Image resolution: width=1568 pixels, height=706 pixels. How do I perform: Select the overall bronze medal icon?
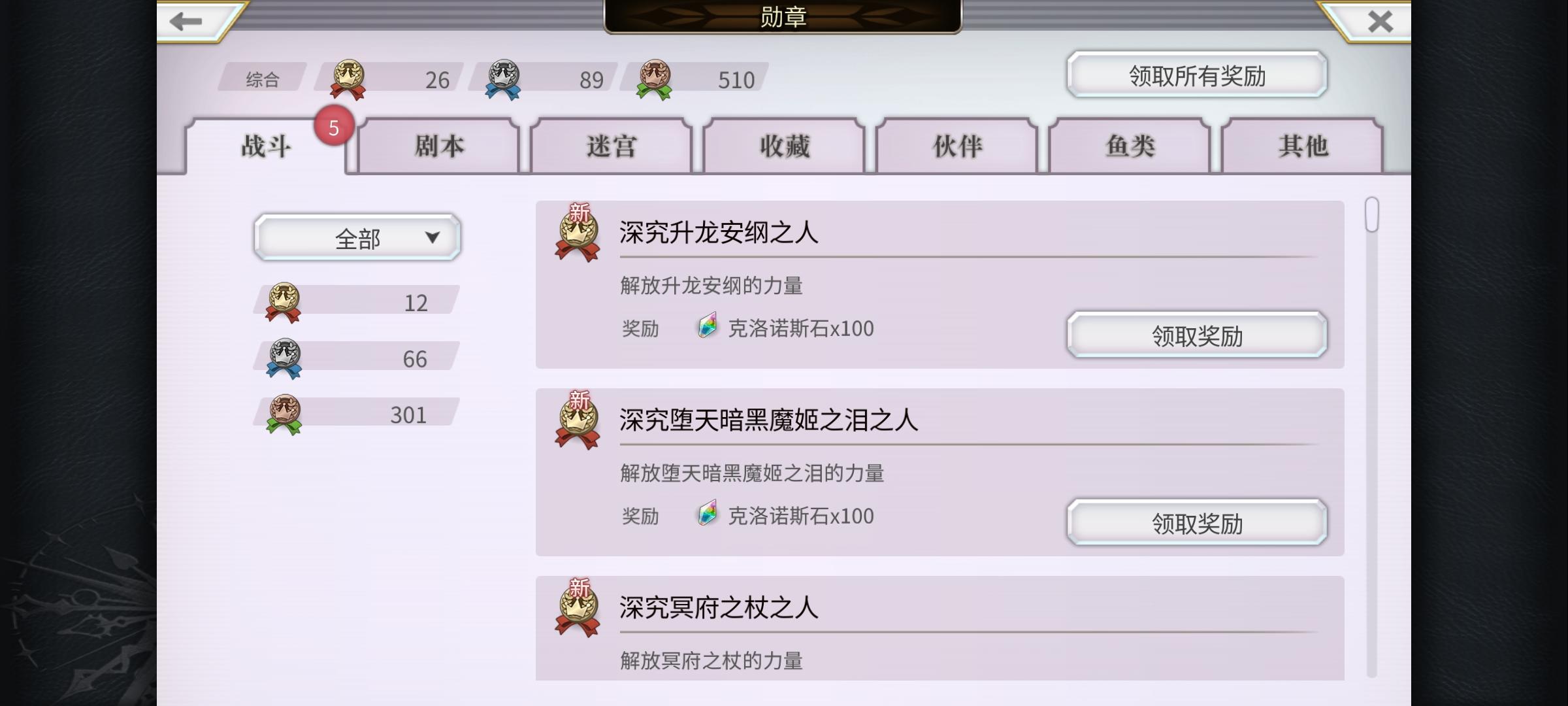click(654, 79)
